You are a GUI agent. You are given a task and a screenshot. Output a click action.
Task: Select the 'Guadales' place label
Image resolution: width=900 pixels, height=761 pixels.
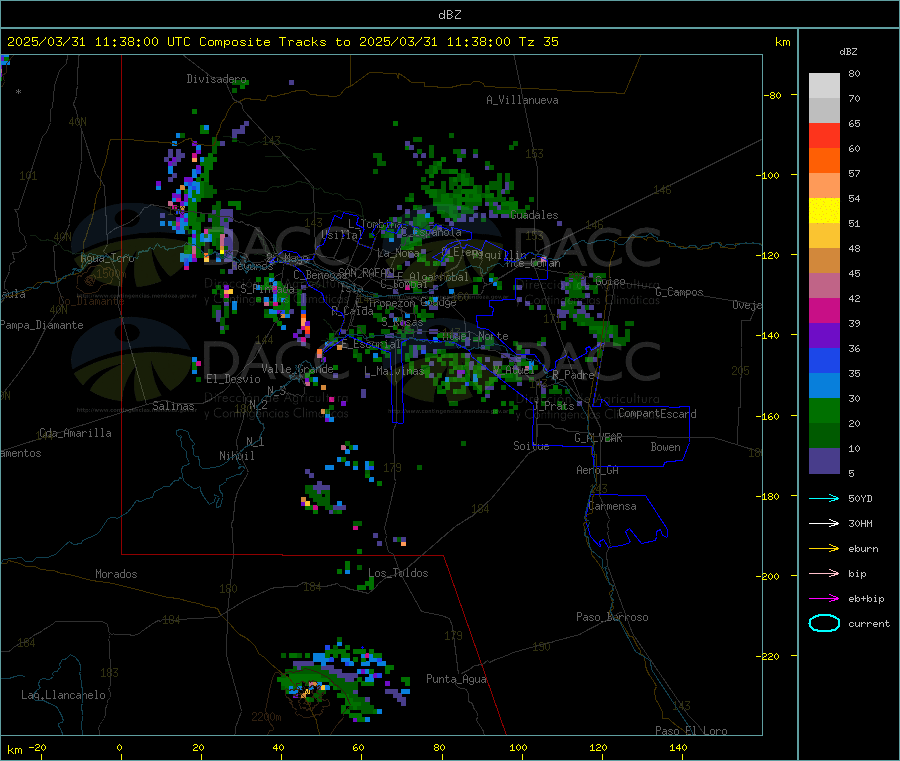click(534, 215)
